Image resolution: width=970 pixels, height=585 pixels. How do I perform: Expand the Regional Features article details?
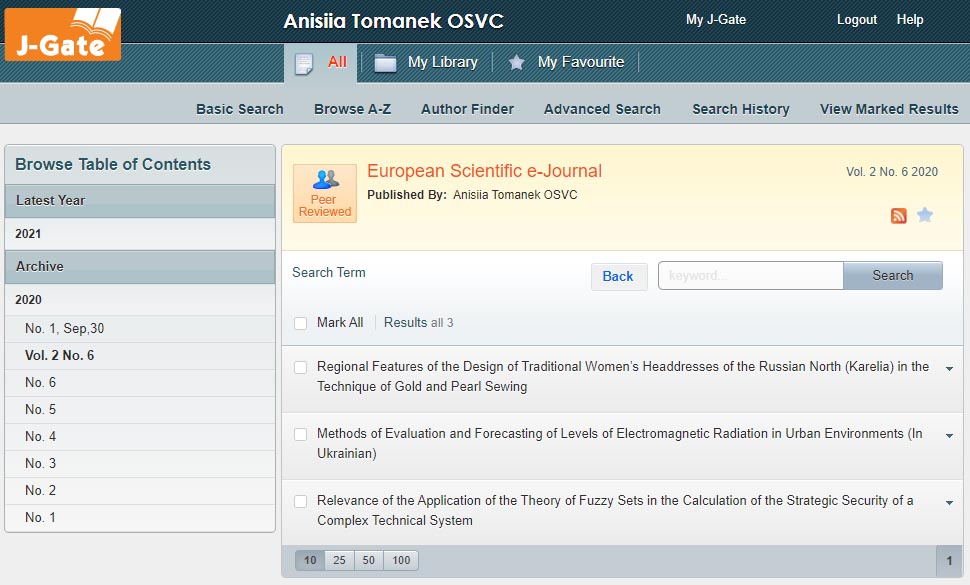(x=949, y=369)
